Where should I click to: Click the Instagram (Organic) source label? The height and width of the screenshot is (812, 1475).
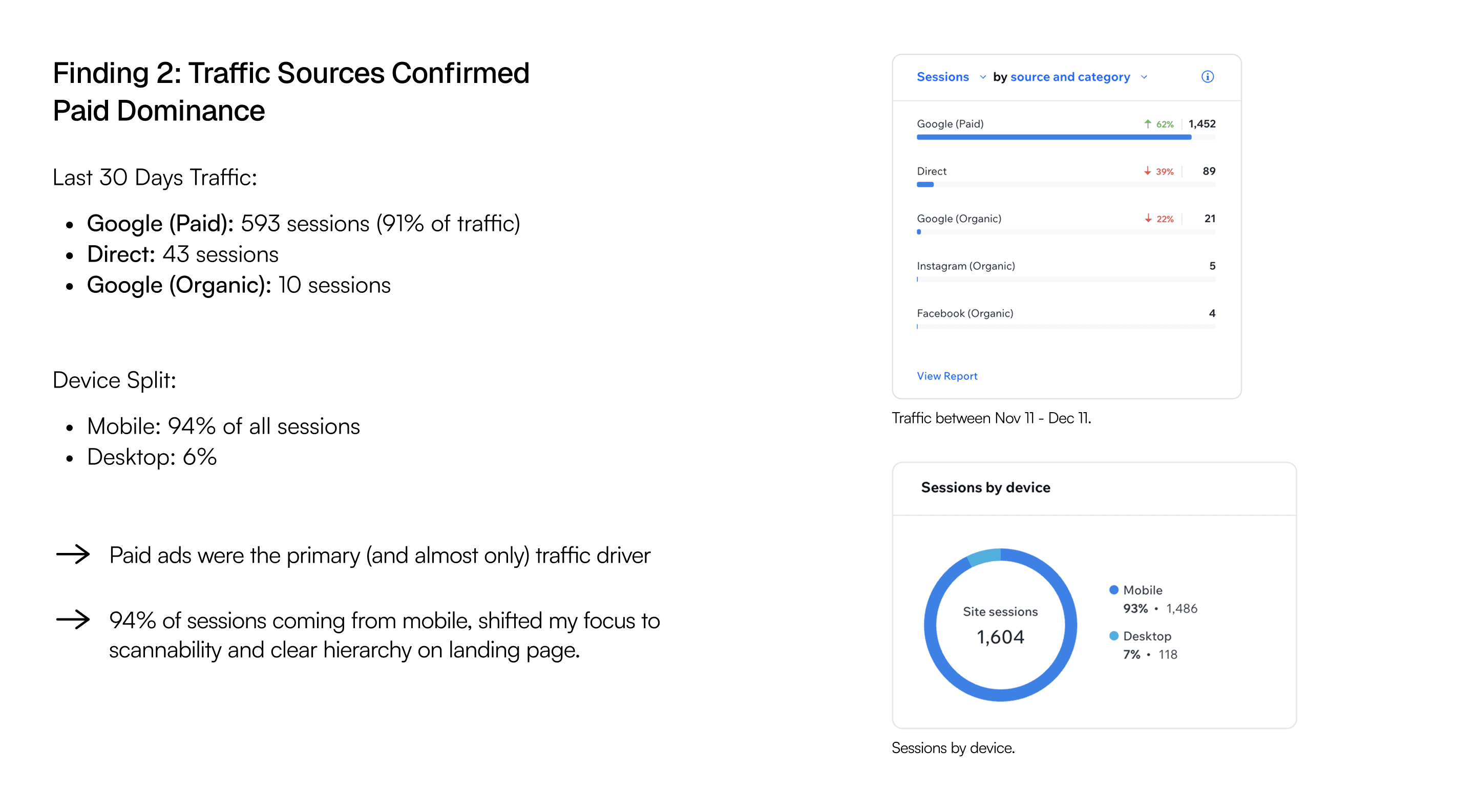tap(966, 266)
